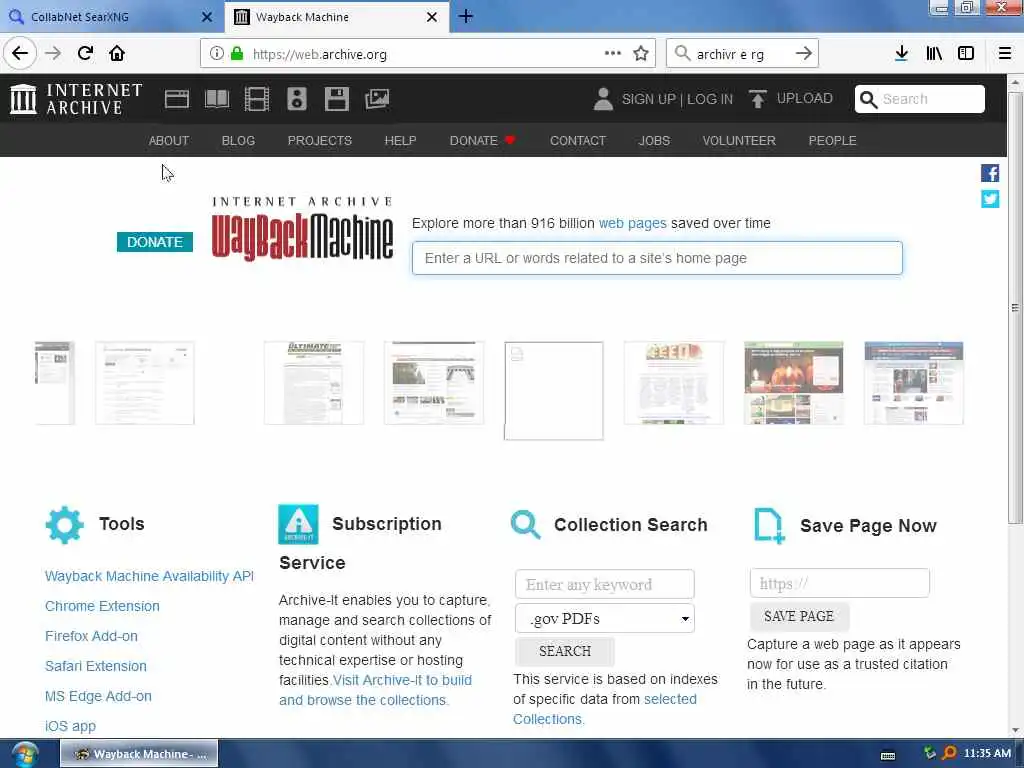This screenshot has height=768, width=1024.
Task: Click the Enter any keyword field
Action: tap(605, 584)
